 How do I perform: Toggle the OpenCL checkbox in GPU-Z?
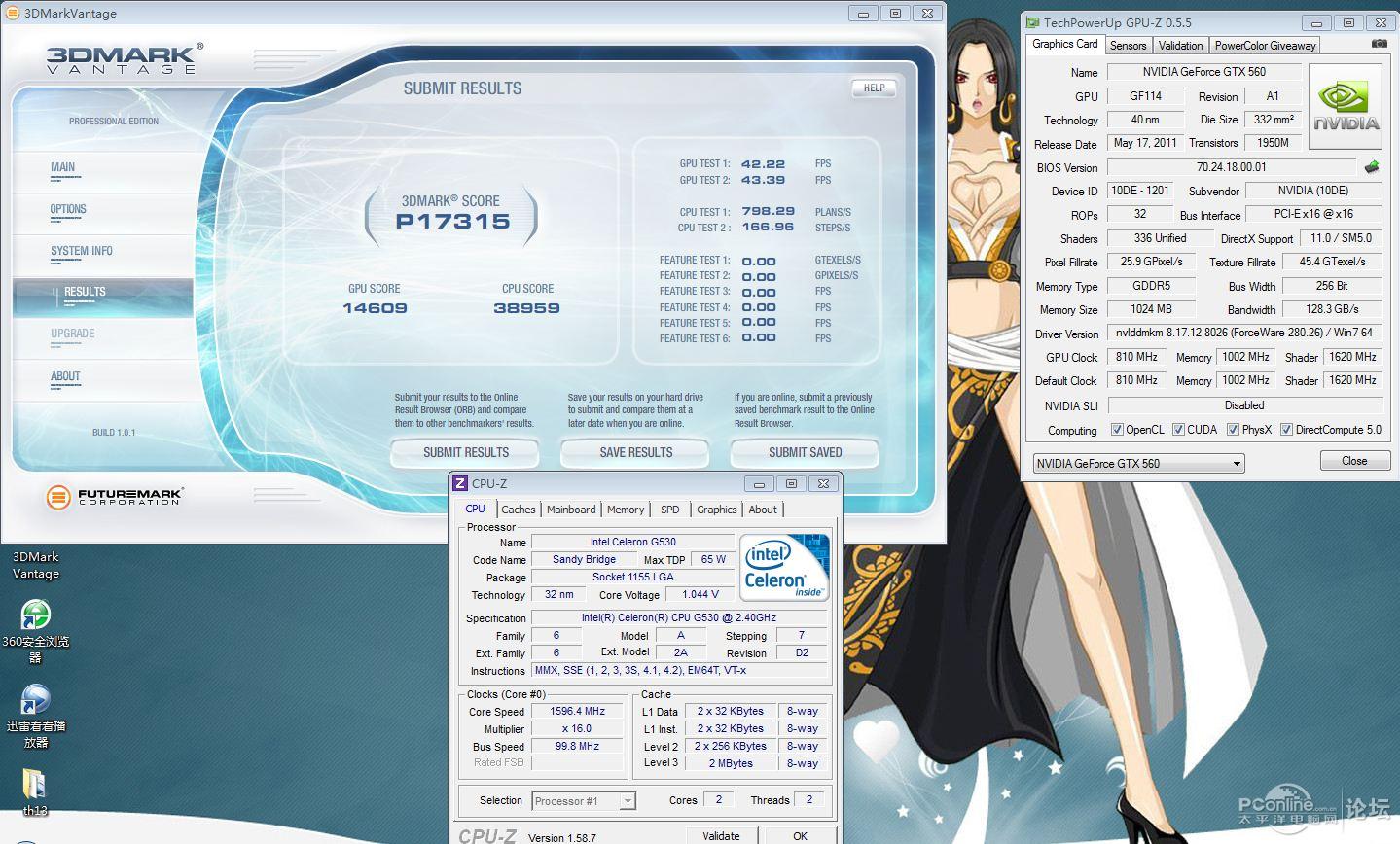[x=1117, y=430]
